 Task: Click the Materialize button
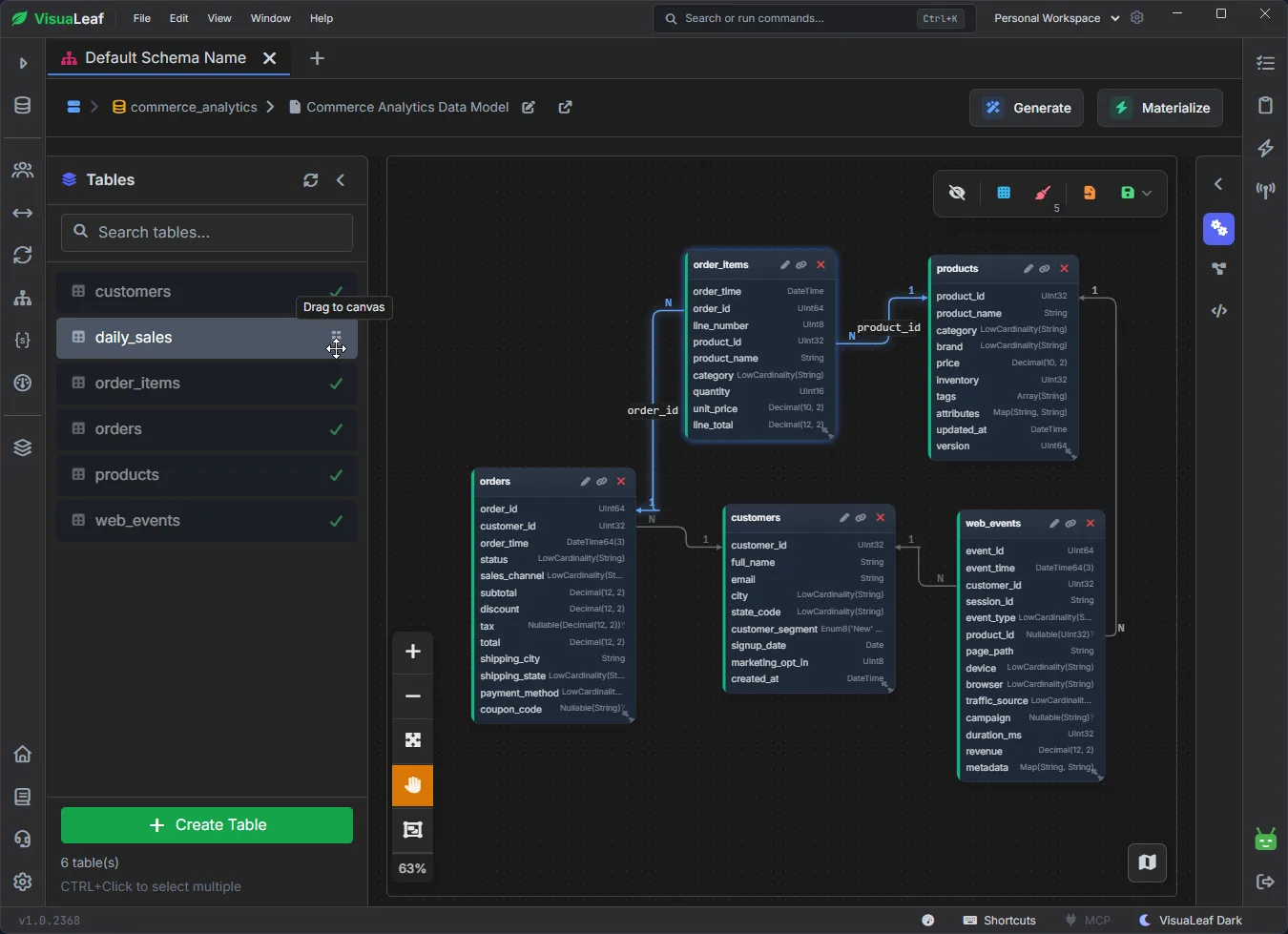[x=1160, y=108]
